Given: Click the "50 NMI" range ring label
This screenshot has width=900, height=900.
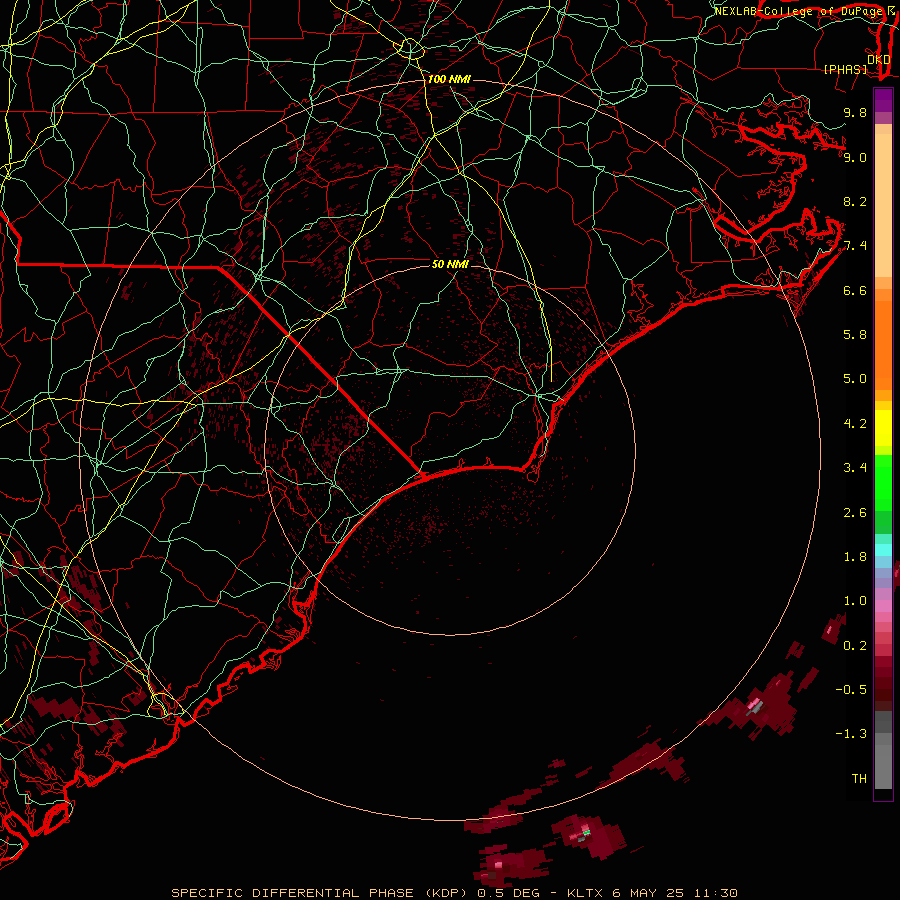Looking at the screenshot, I should [x=450, y=264].
